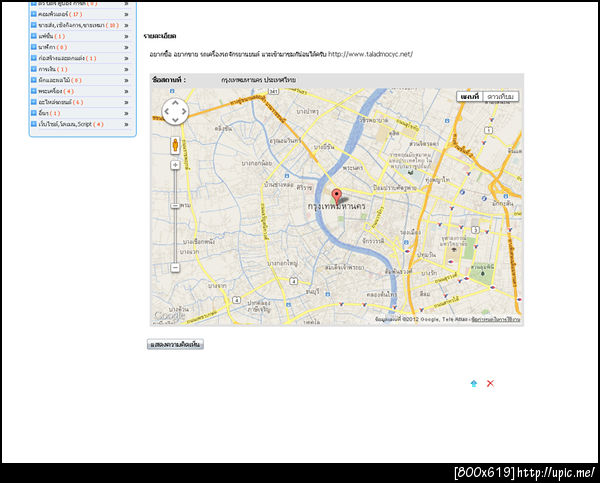This screenshot has width=600, height=483.
Task: Expand นาฬิกา row with the » arrow
Action: pos(126,47)
